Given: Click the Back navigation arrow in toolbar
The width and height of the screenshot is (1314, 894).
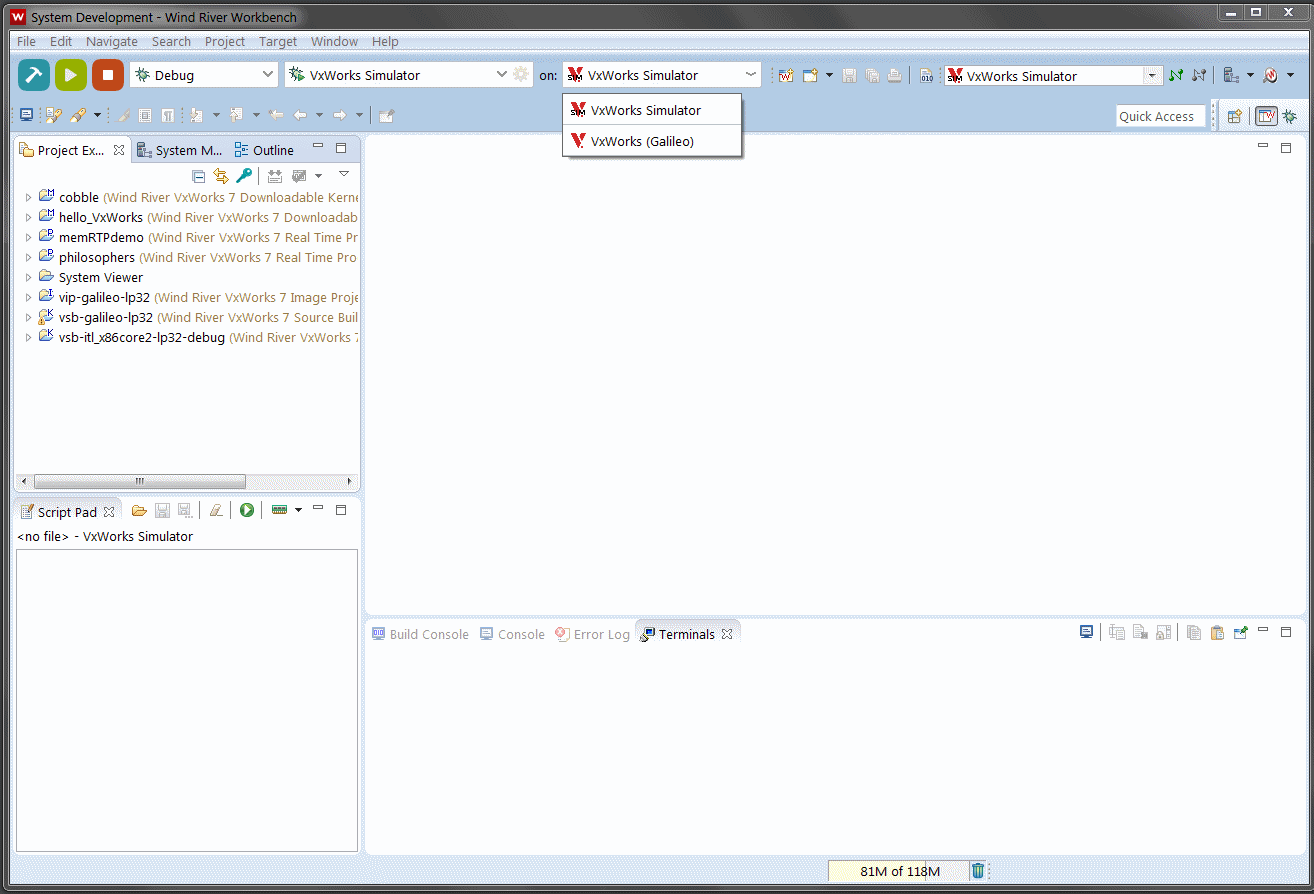Looking at the screenshot, I should (x=300, y=115).
